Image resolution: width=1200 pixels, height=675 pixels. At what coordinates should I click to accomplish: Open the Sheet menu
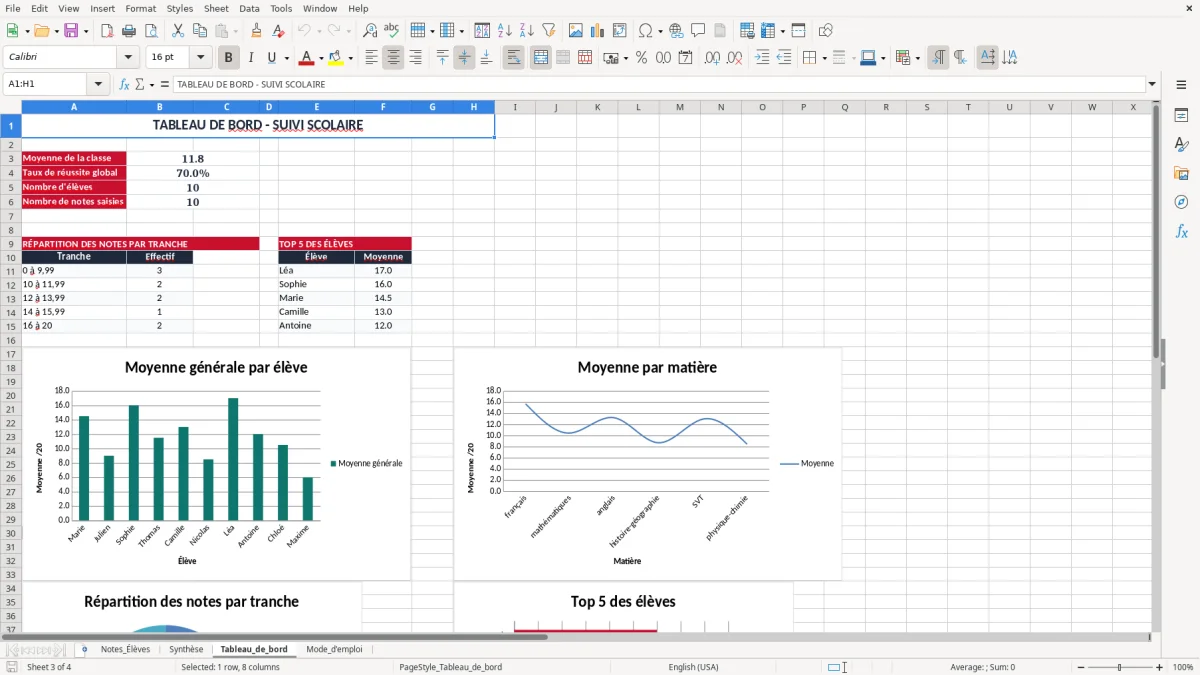pyautogui.click(x=216, y=8)
